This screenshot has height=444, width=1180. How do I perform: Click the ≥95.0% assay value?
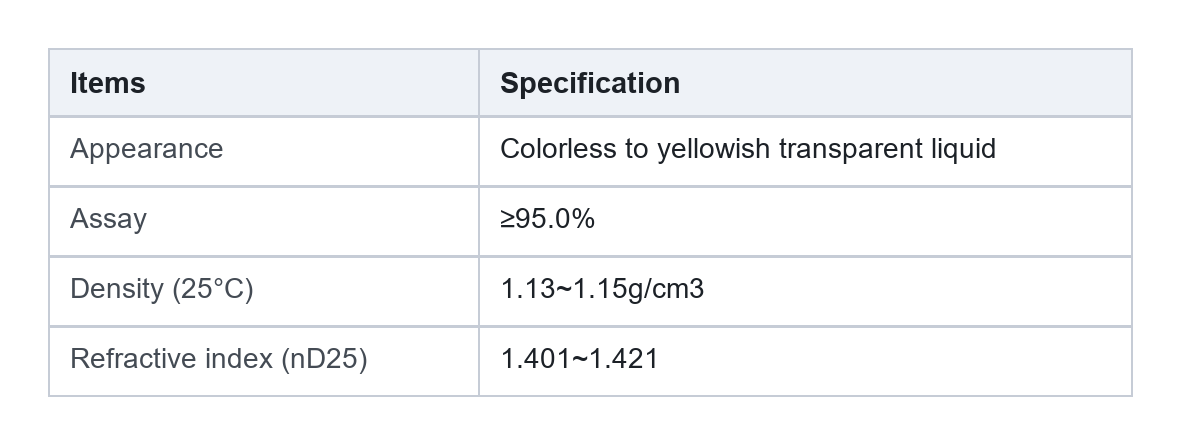[x=548, y=219]
